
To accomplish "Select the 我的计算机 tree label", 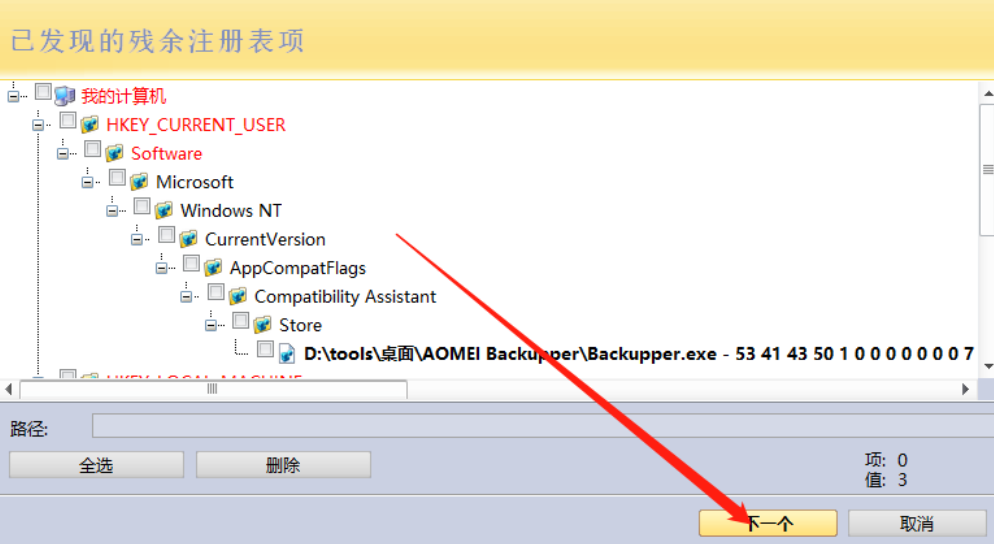I will pos(124,96).
